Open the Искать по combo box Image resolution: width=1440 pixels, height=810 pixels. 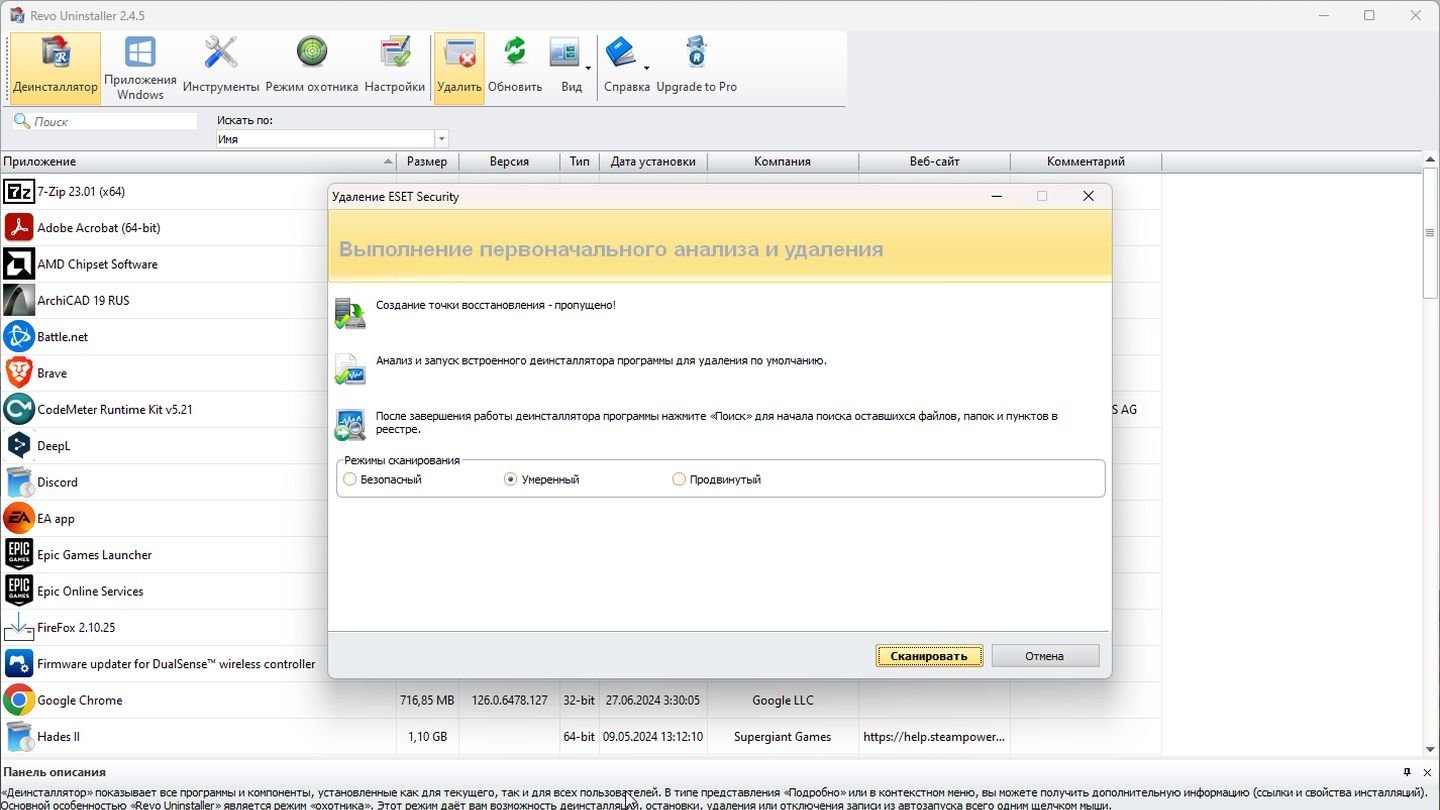(332, 139)
